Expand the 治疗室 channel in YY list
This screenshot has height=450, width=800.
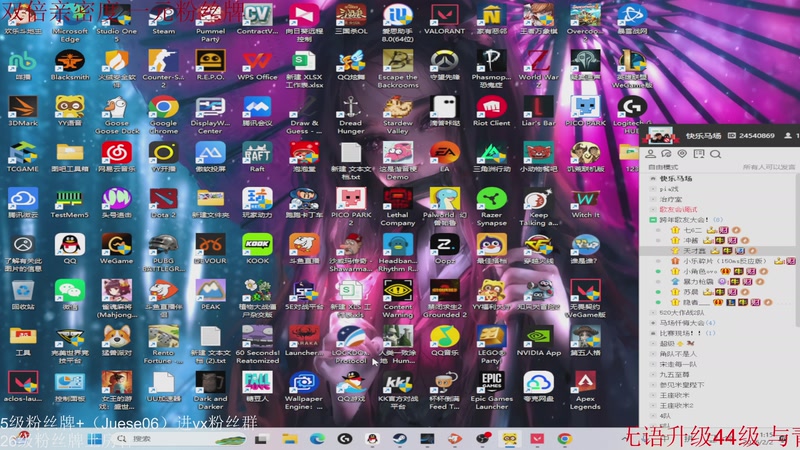pyautogui.click(x=653, y=199)
